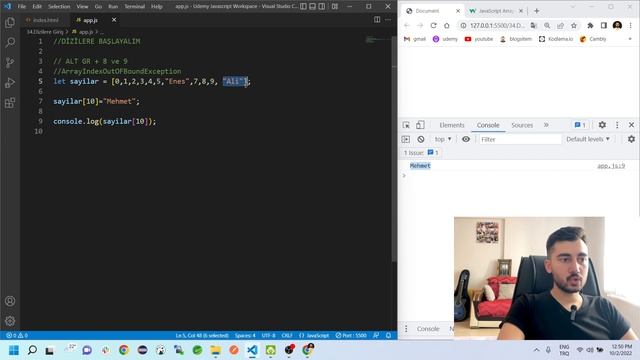
Task: Open the Search view in VS Code
Action: 10,42
